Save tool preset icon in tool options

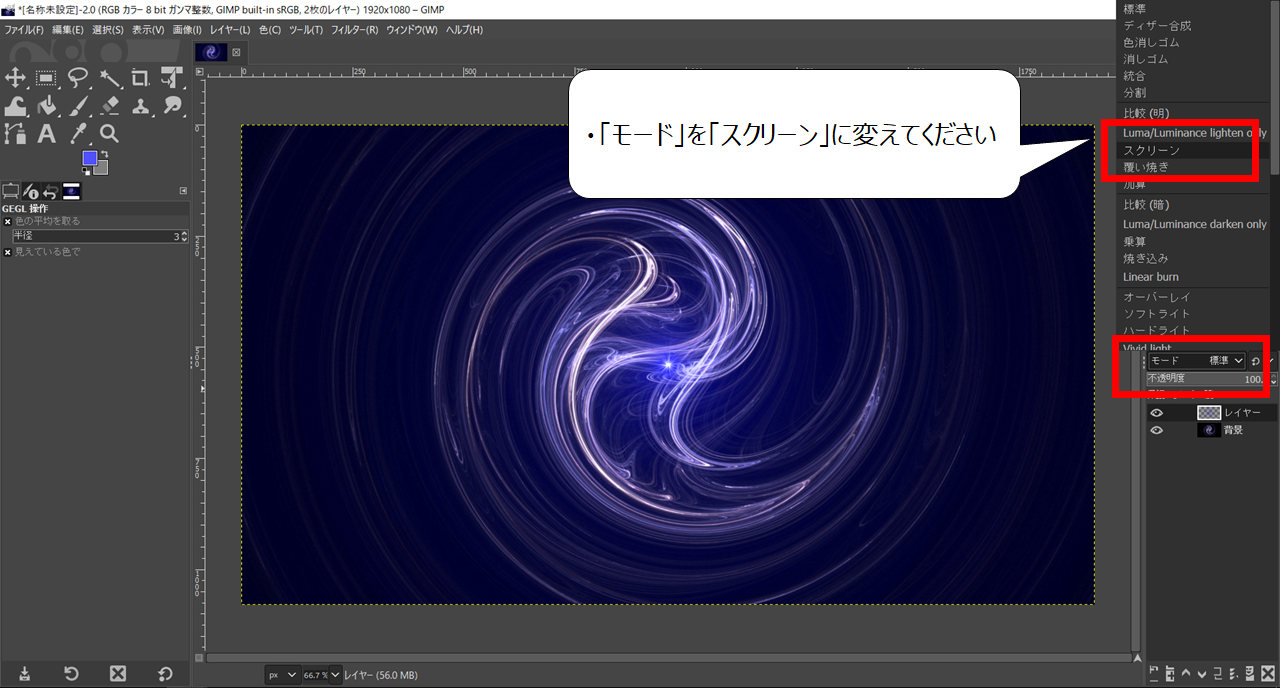point(24,673)
